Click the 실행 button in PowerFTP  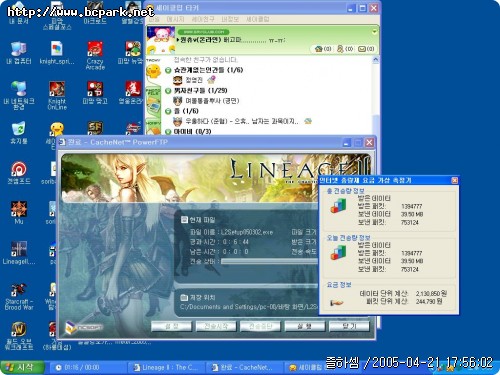pyautogui.click(x=305, y=326)
